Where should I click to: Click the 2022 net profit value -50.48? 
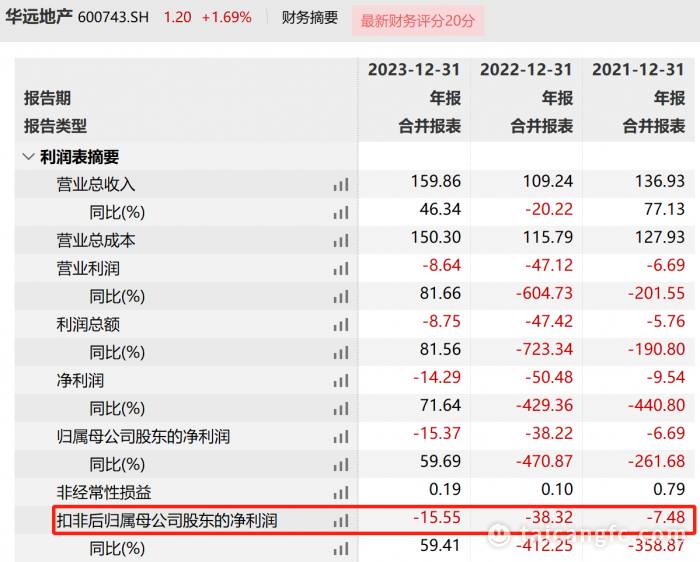549,377
